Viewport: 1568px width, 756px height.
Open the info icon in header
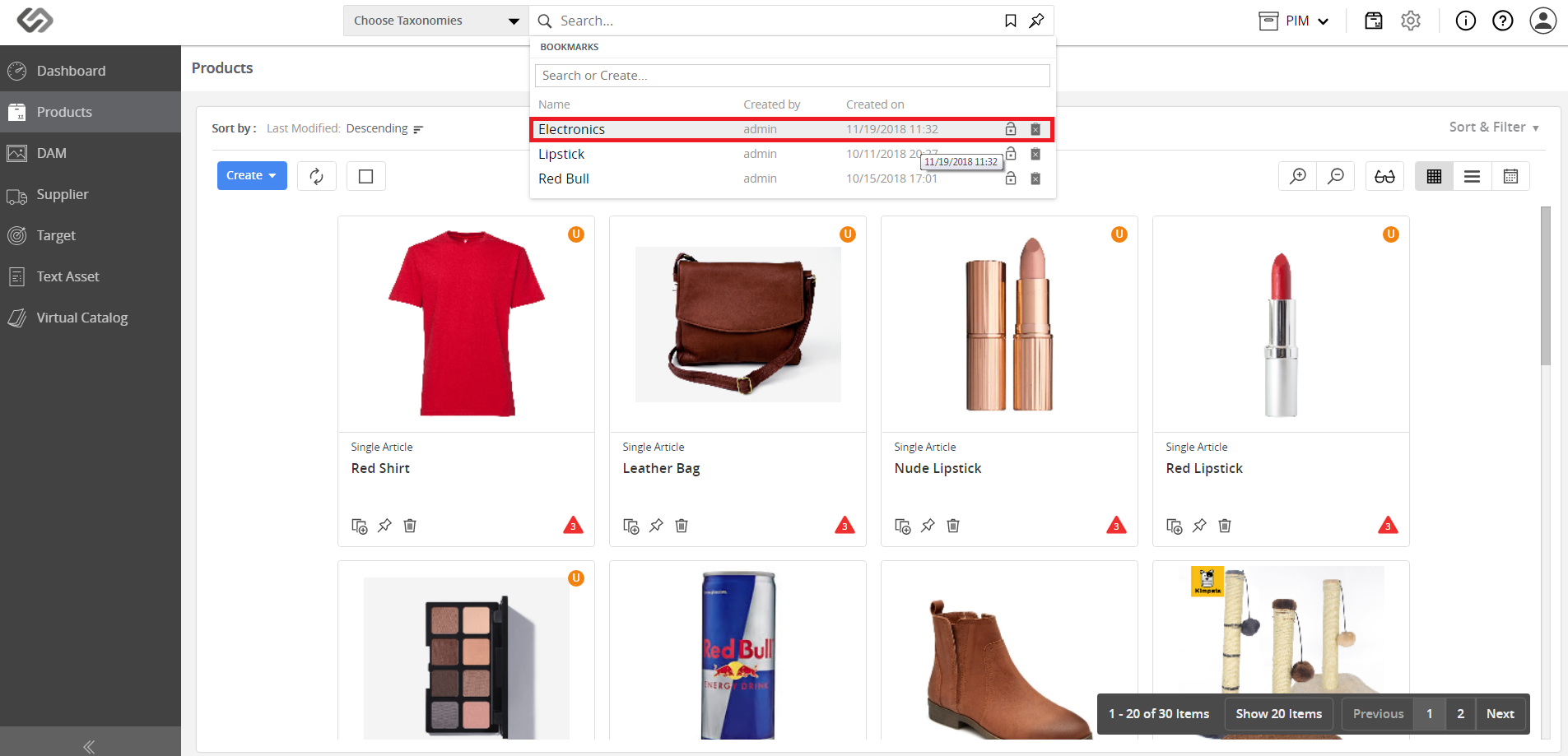point(1466,21)
